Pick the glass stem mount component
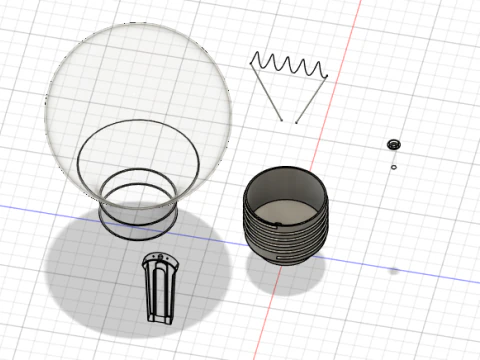 pos(160,288)
